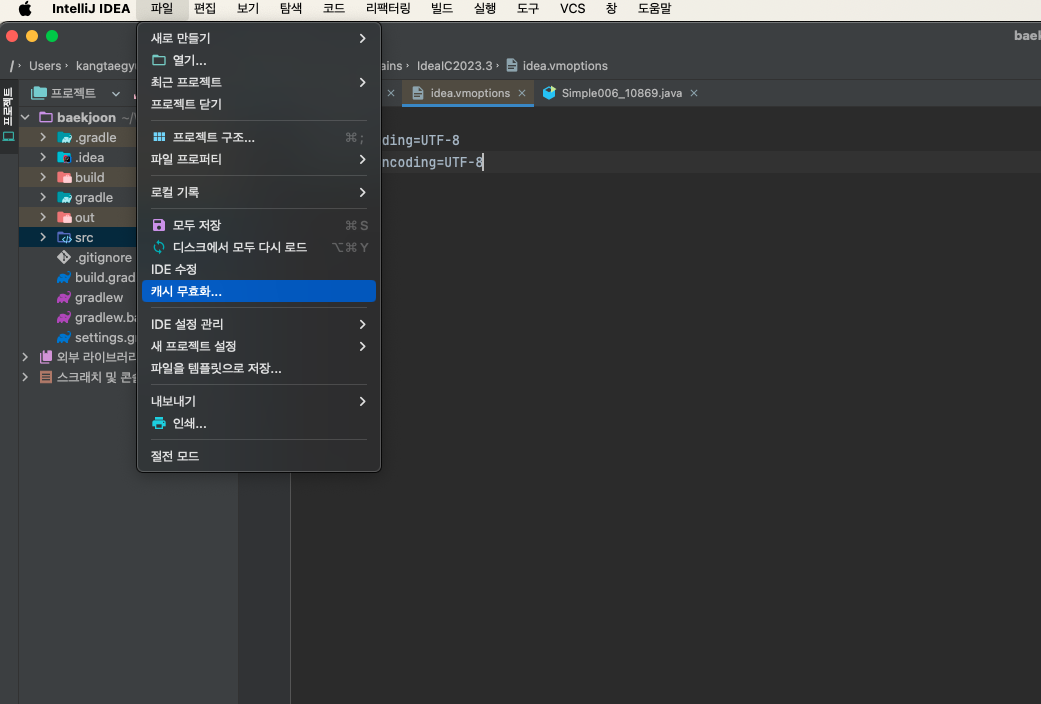This screenshot has height=704, width=1041.
Task: Expand the .gradle folder
Action: click(43, 137)
